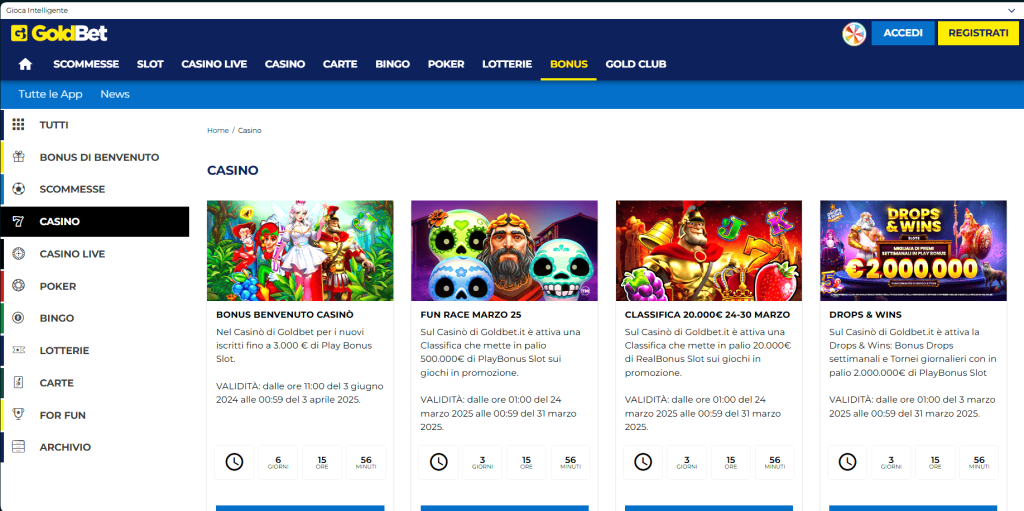
Task: Click the Casino Live roulette sidebar icon
Action: click(18, 254)
